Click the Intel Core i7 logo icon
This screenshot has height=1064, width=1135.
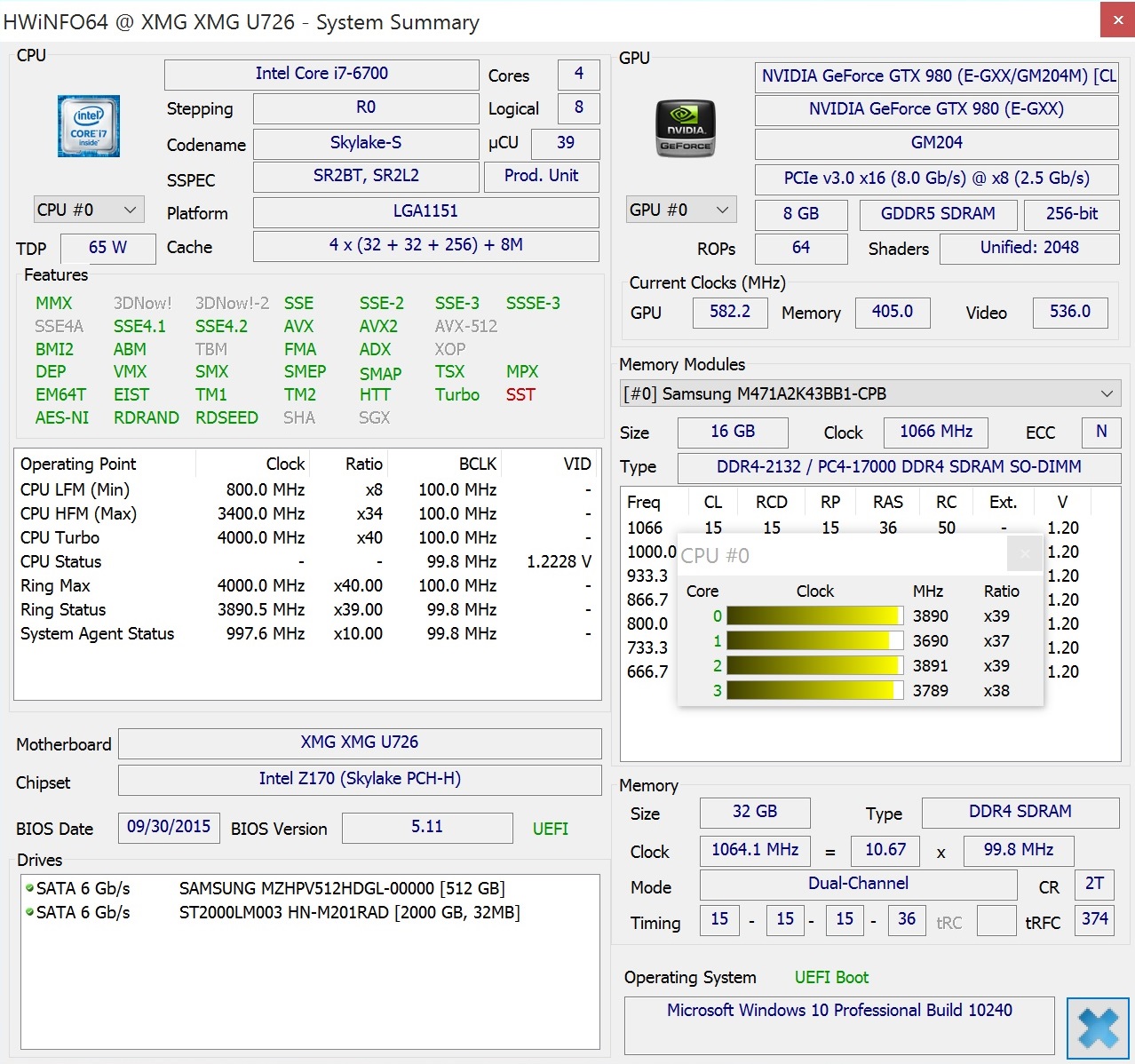tap(89, 127)
